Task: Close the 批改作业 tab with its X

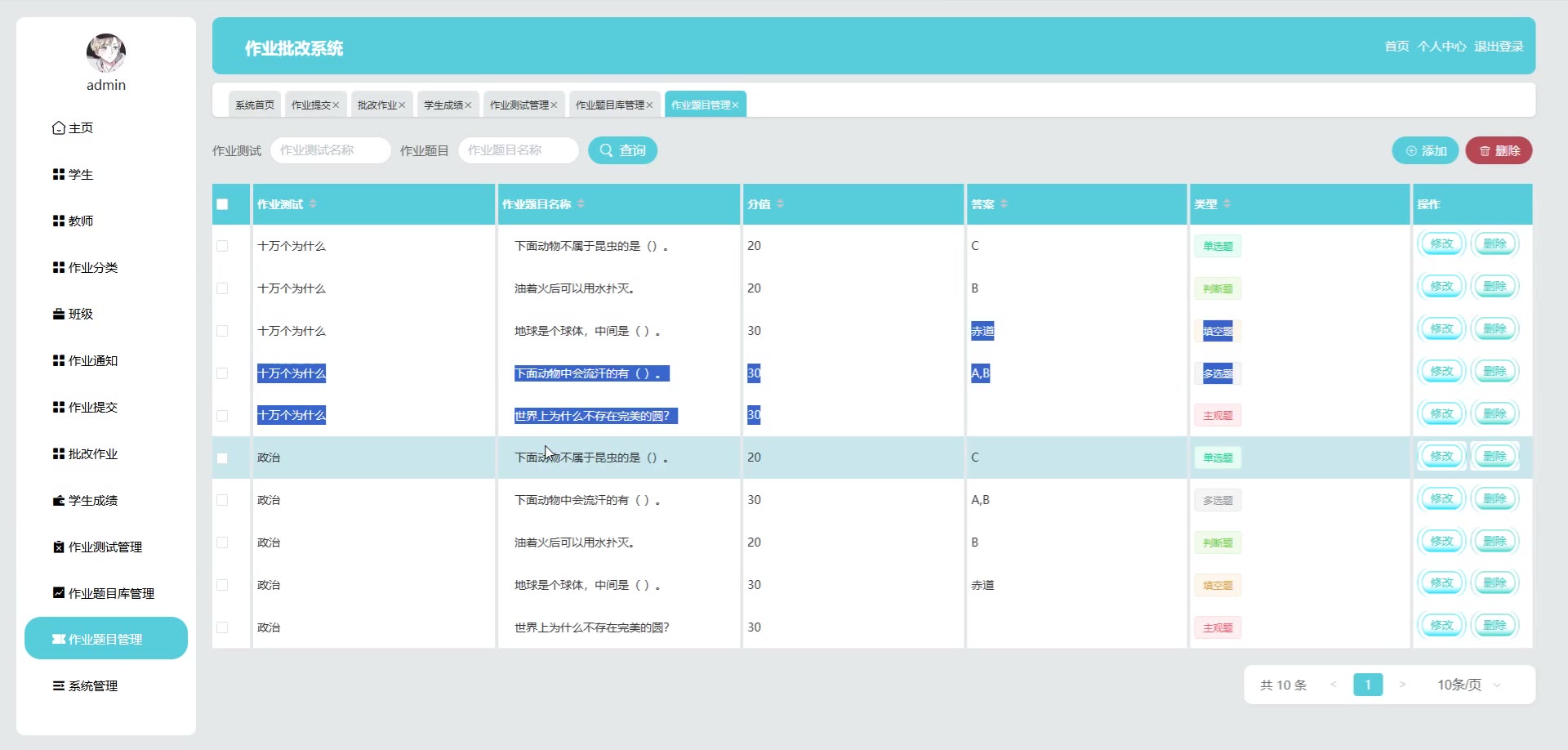Action: [402, 105]
